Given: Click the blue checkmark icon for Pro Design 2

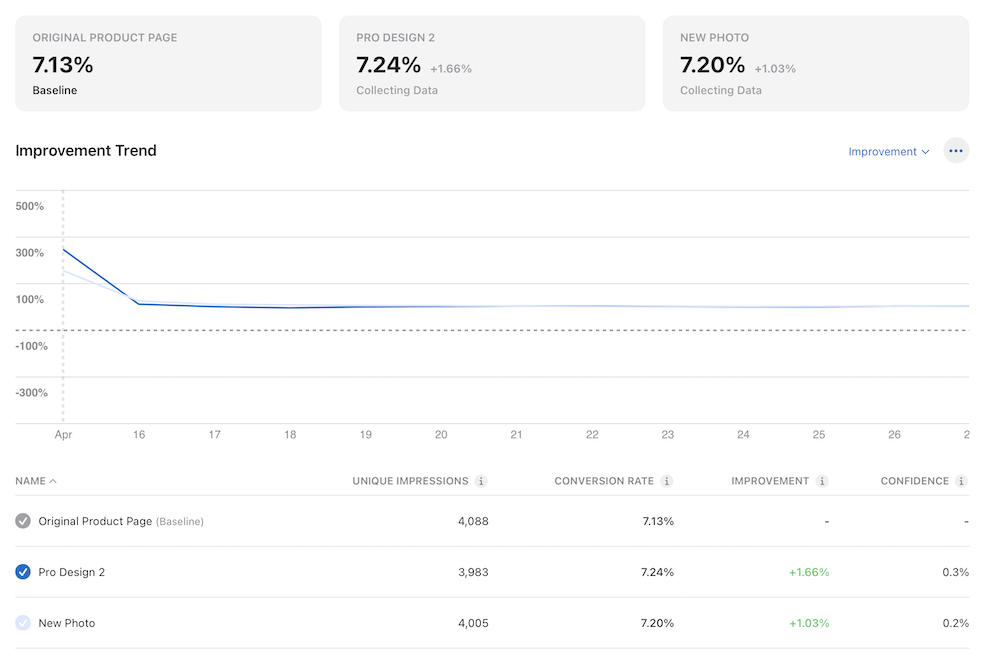Looking at the screenshot, I should click(x=22, y=572).
